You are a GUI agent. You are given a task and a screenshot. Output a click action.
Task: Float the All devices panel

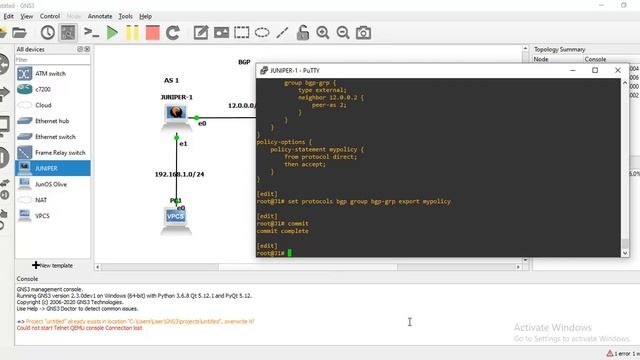pos(80,49)
